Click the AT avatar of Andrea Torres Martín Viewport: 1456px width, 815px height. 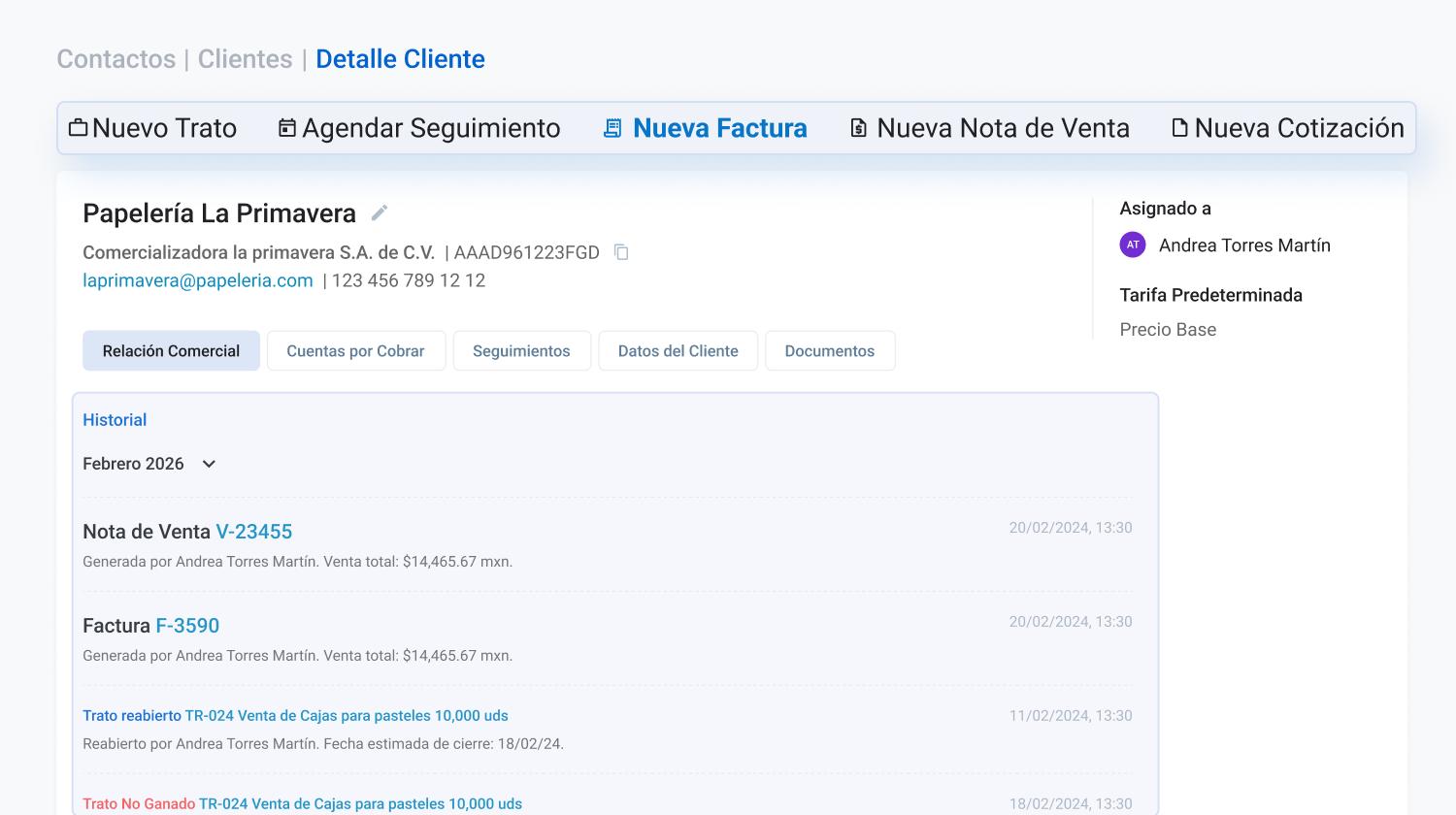pyautogui.click(x=1133, y=245)
